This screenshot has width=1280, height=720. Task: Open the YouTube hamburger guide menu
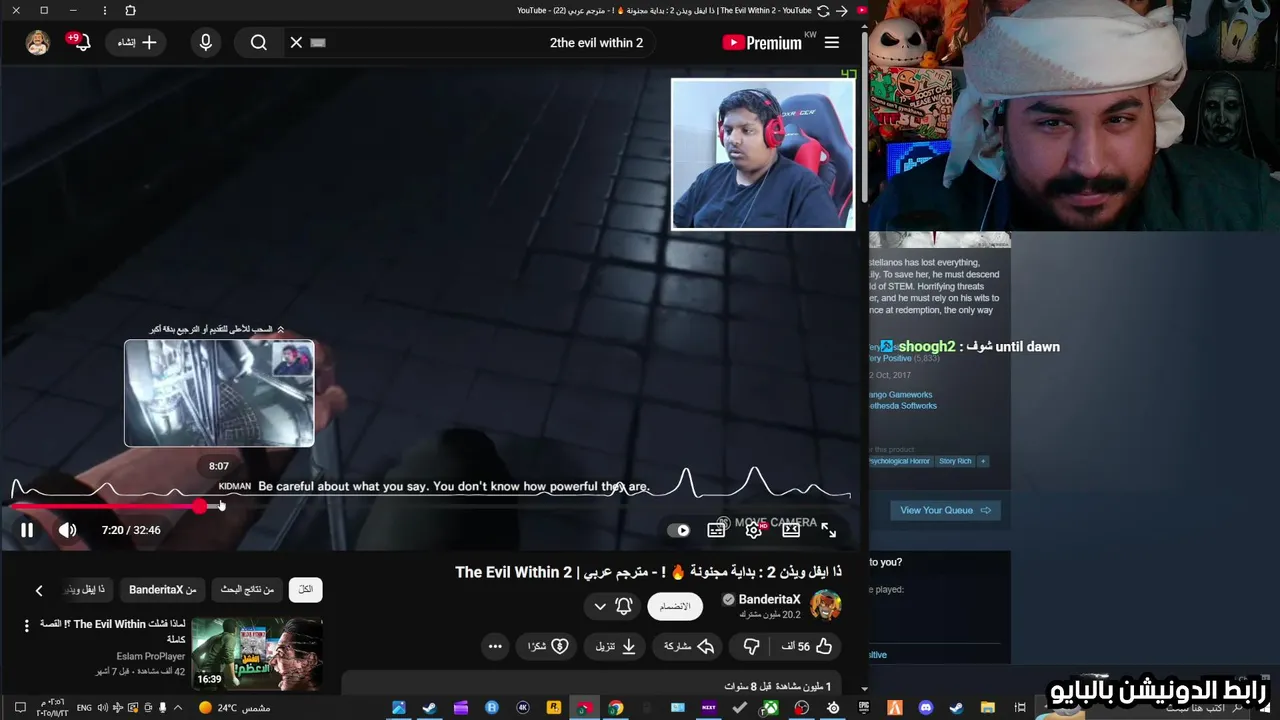[832, 42]
